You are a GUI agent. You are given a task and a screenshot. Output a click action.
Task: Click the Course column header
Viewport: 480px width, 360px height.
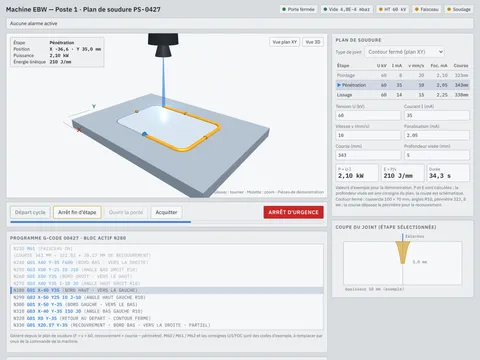pyautogui.click(x=461, y=66)
